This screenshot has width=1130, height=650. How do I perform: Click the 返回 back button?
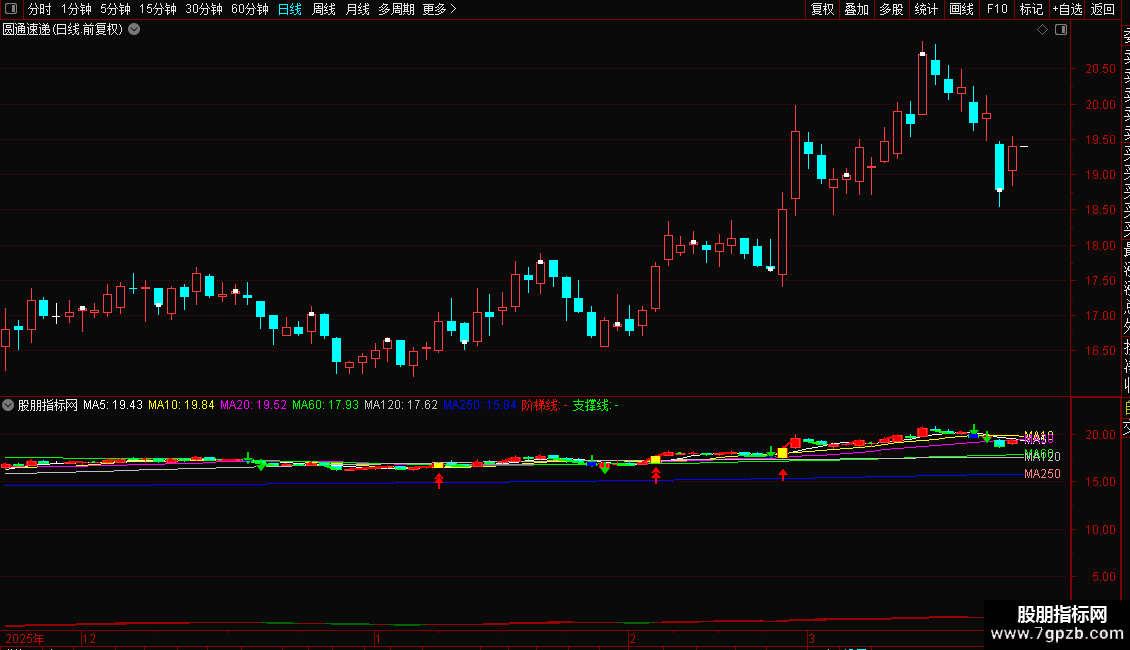1103,9
